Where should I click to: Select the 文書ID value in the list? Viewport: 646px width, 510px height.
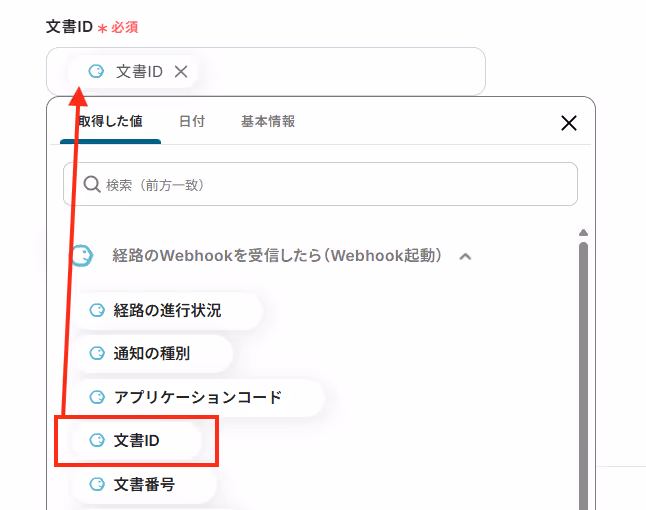point(136,441)
